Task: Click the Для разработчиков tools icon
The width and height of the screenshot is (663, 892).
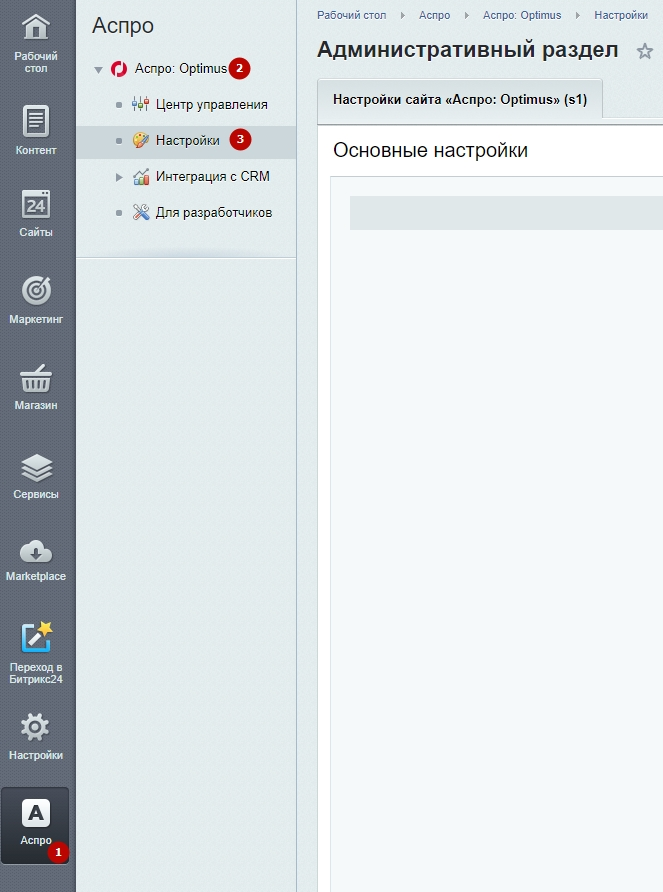Action: coord(141,212)
